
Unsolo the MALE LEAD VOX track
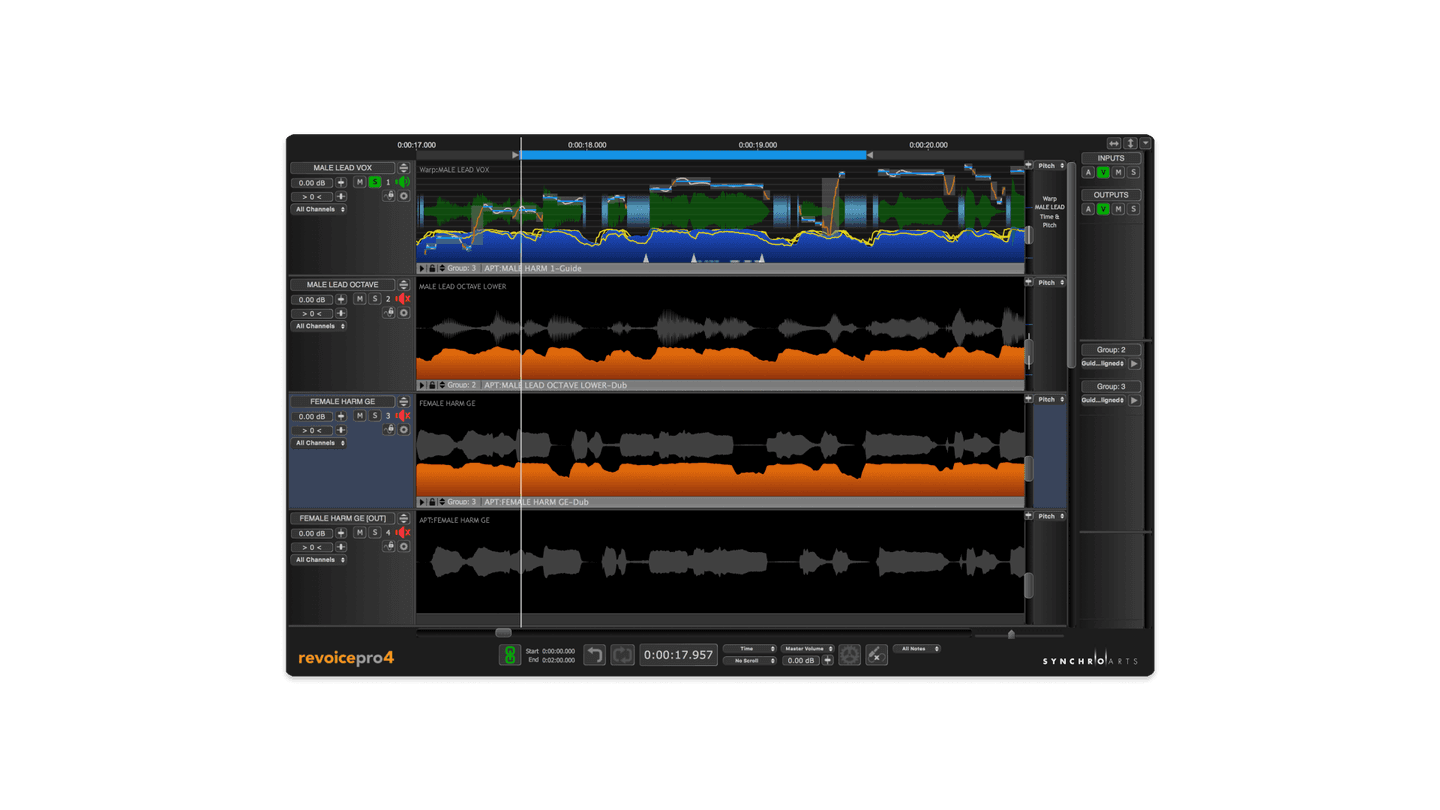375,182
